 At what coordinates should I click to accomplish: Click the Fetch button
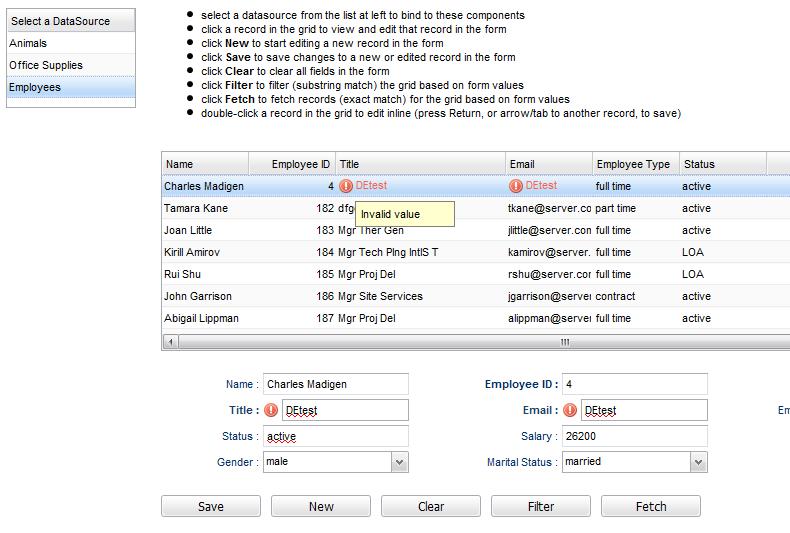point(651,506)
